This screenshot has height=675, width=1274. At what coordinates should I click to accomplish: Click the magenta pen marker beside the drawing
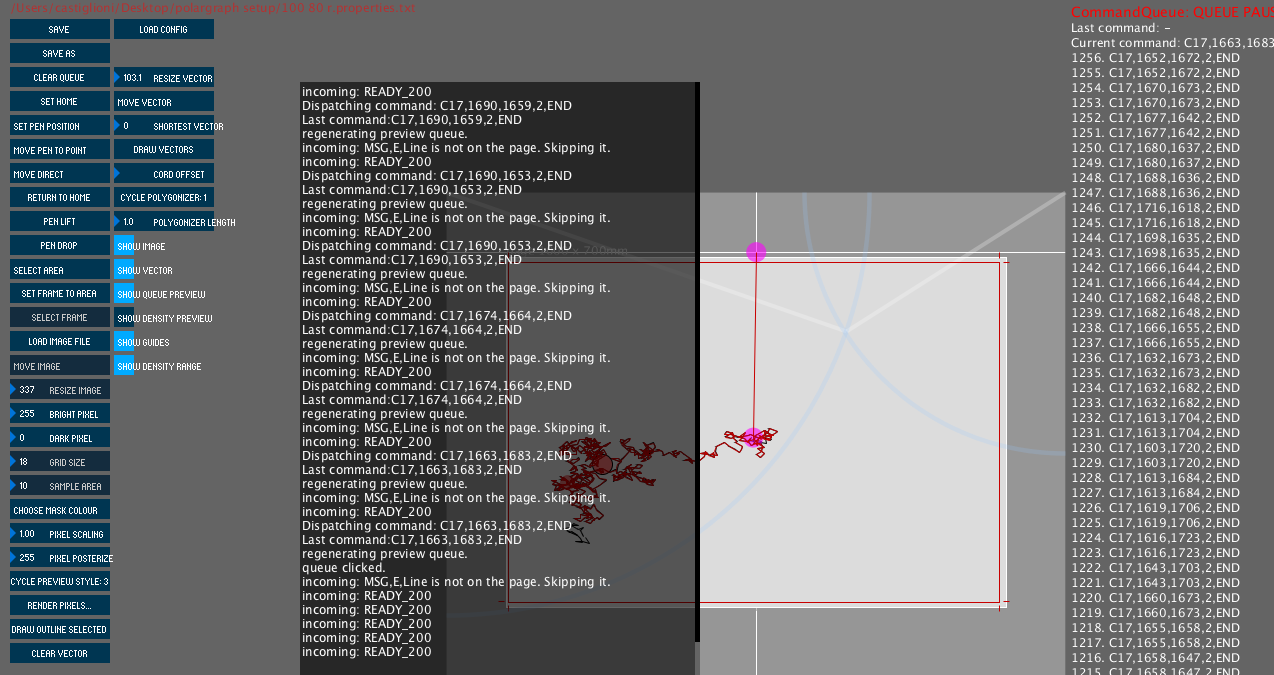pyautogui.click(x=753, y=438)
